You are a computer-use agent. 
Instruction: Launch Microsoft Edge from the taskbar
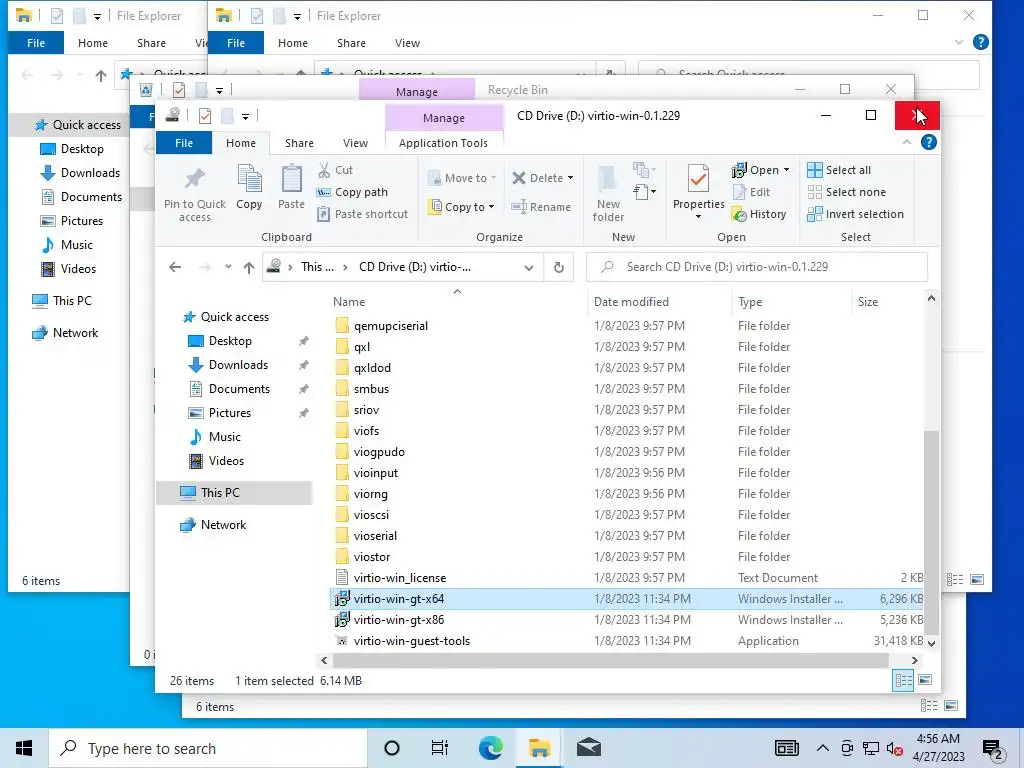coord(490,748)
